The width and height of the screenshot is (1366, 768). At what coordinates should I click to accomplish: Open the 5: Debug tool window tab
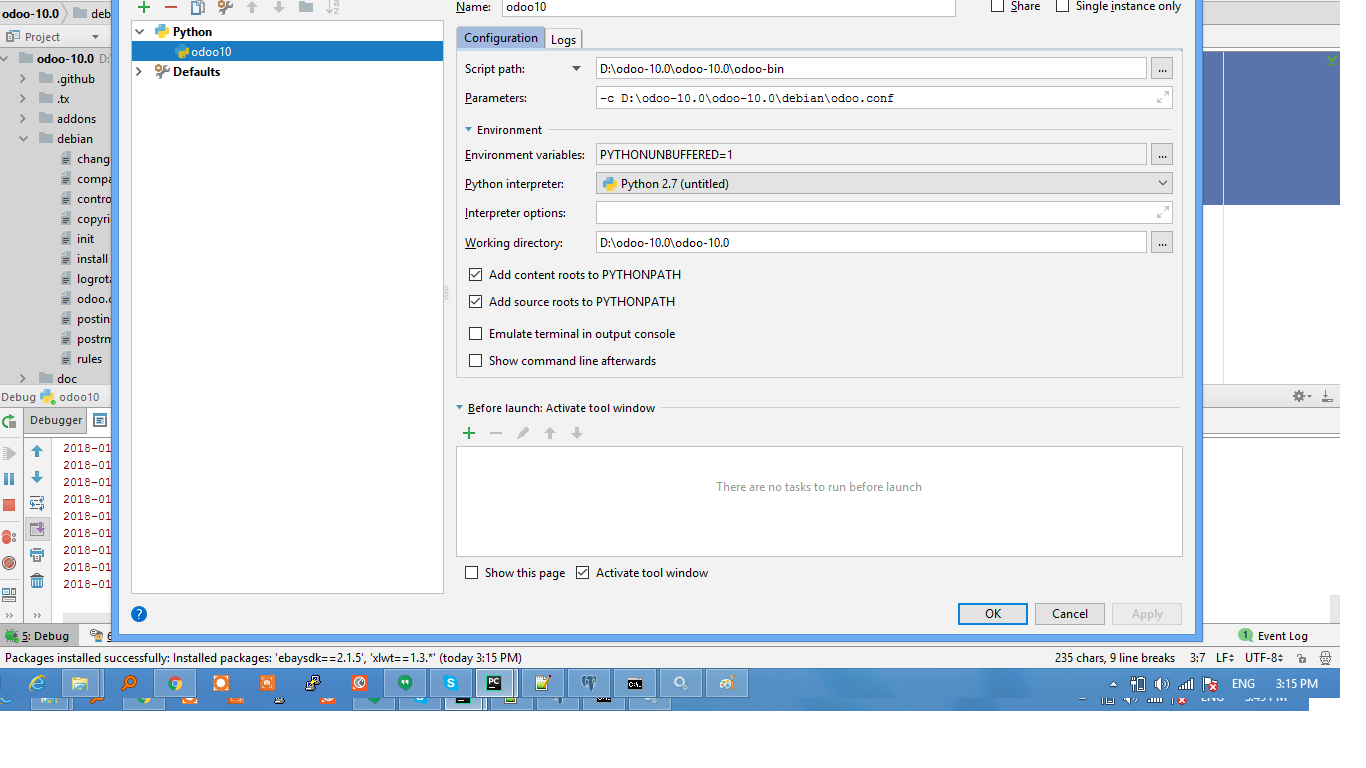[x=37, y=636]
